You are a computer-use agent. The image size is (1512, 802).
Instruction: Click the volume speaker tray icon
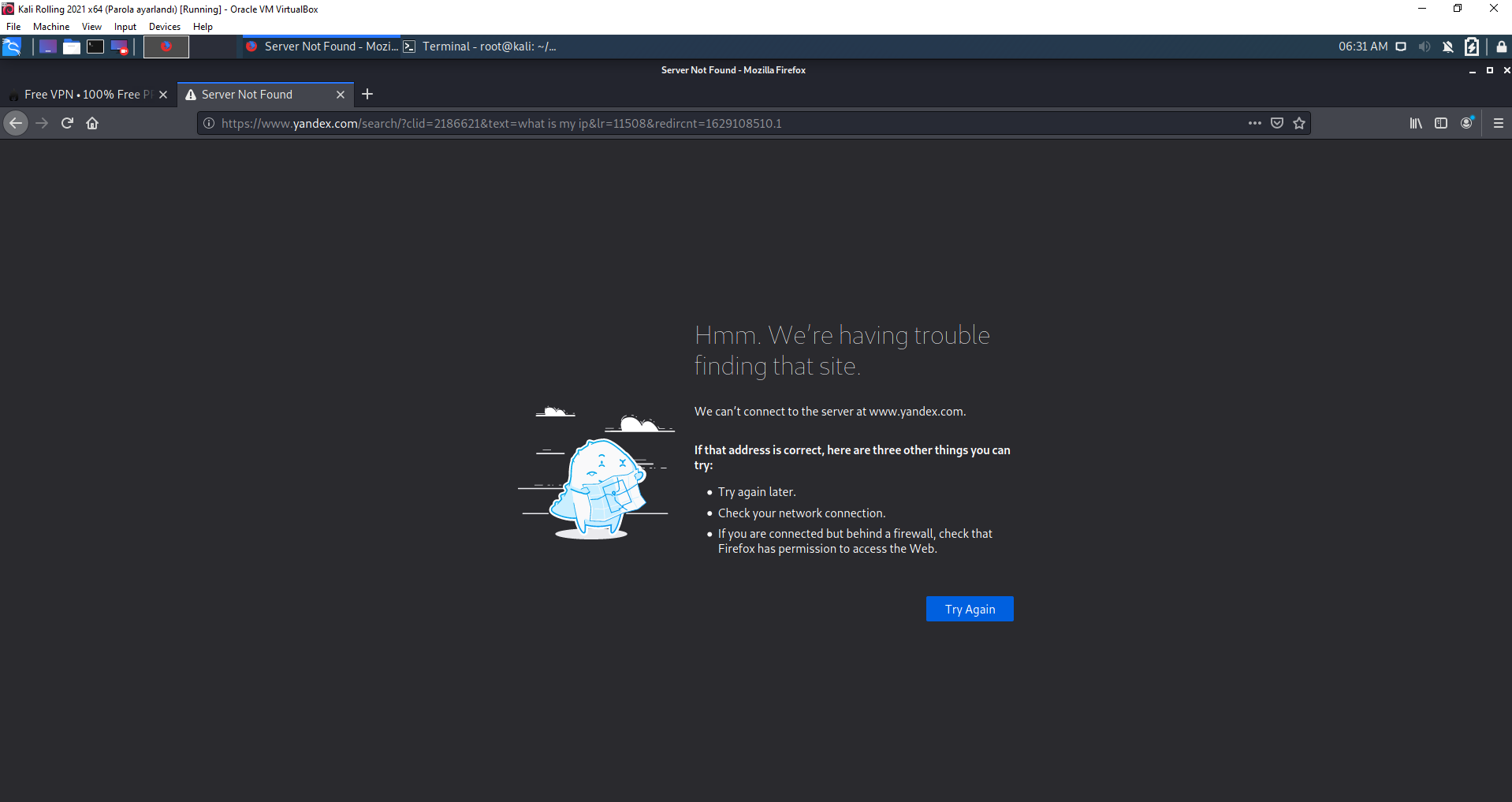coord(1424,47)
